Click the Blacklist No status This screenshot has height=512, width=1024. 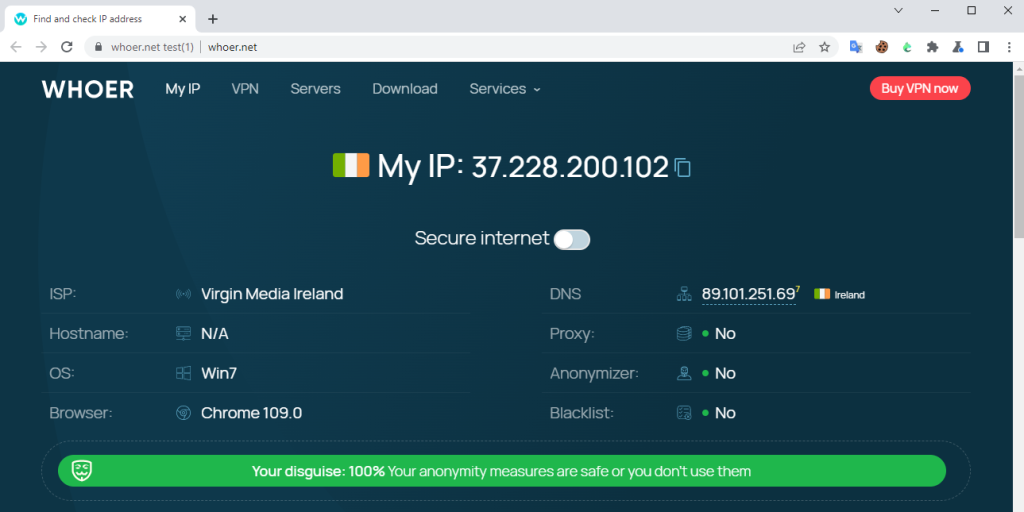click(725, 413)
